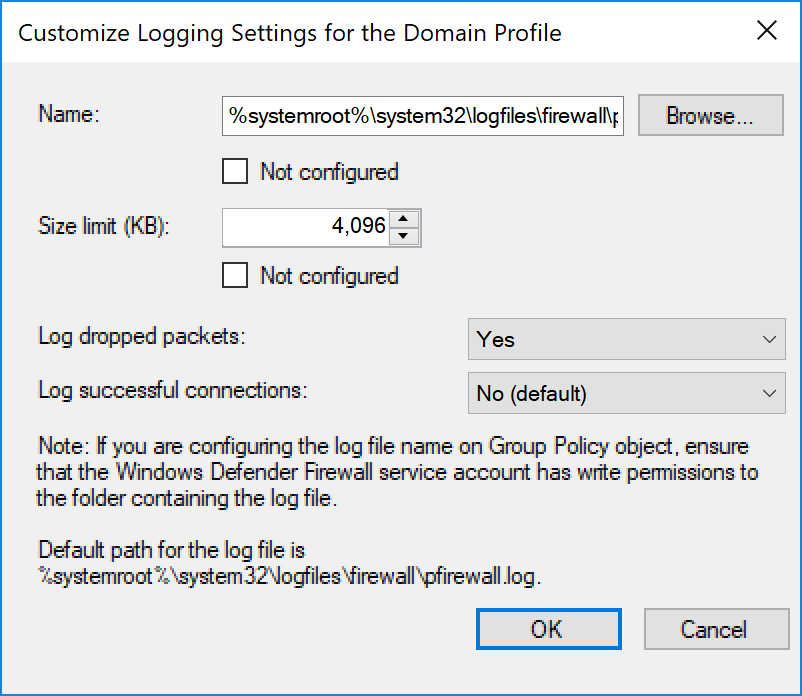Open the Browse... file picker

pyautogui.click(x=710, y=116)
